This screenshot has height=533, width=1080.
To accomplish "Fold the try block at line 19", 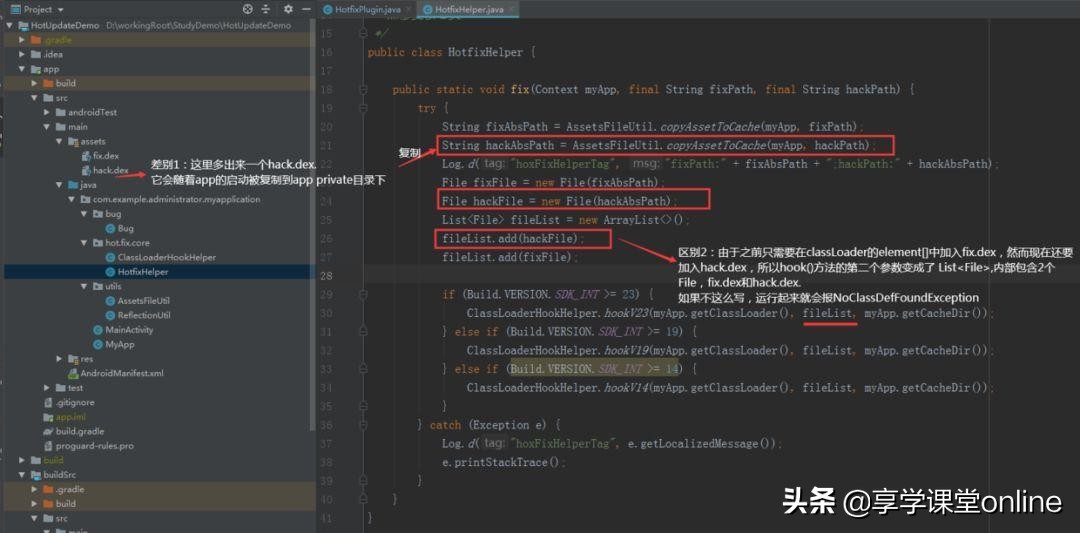I will click(x=362, y=108).
